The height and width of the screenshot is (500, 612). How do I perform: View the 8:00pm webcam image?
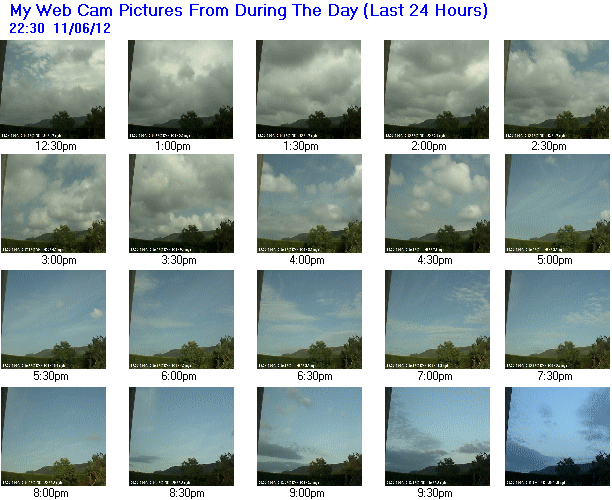[x=53, y=436]
